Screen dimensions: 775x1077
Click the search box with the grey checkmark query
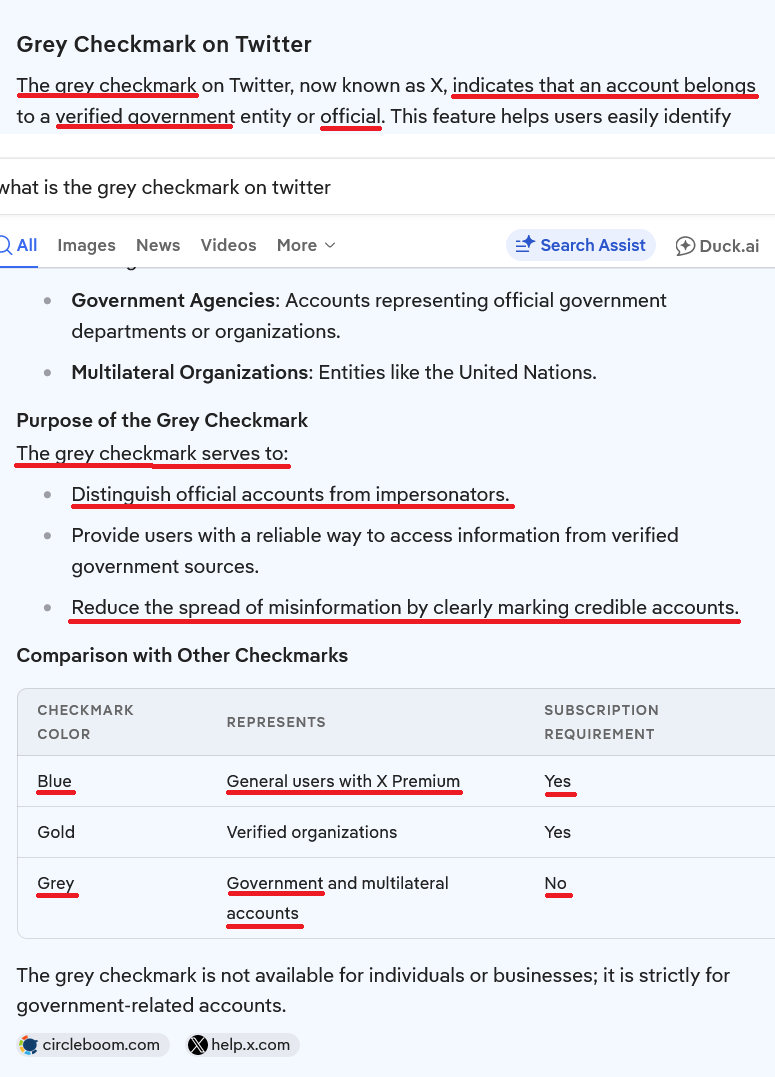pos(388,188)
